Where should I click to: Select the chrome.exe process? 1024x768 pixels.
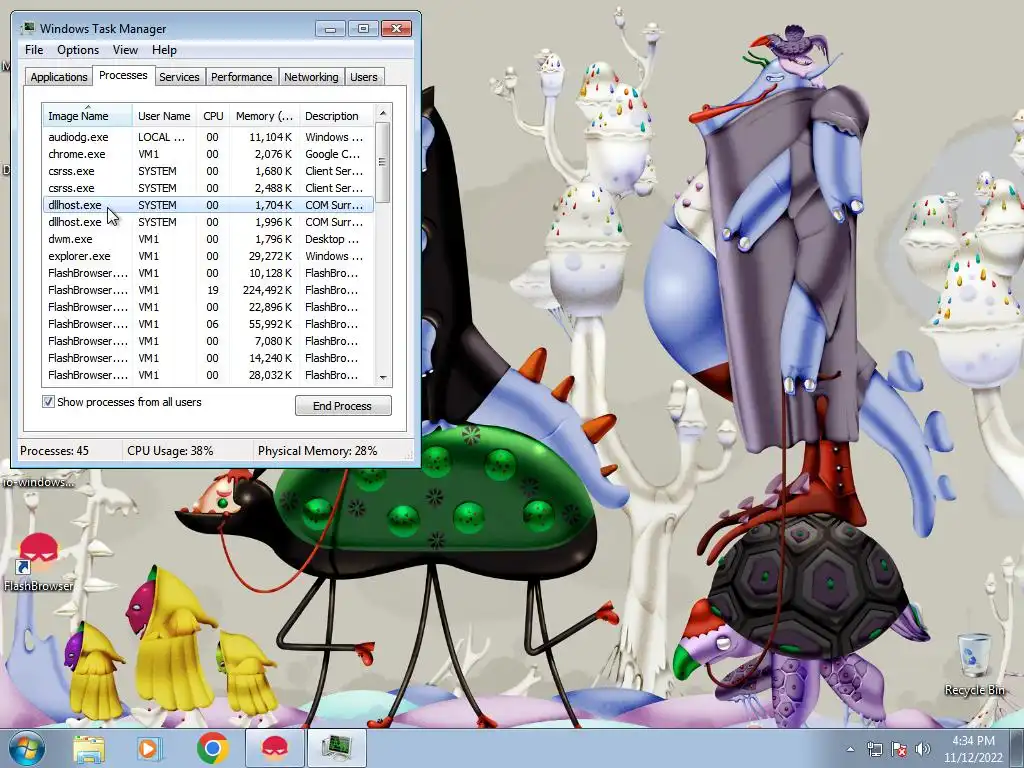click(208, 154)
